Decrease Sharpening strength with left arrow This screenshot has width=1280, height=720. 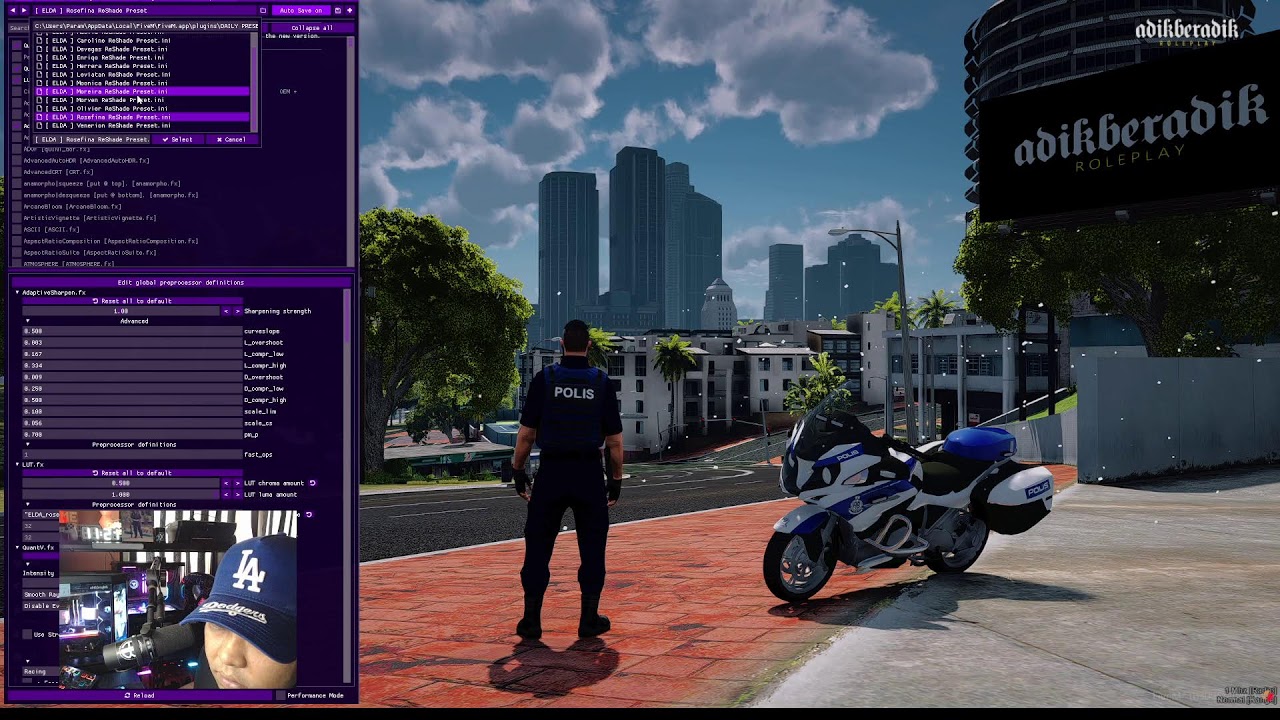[226, 311]
